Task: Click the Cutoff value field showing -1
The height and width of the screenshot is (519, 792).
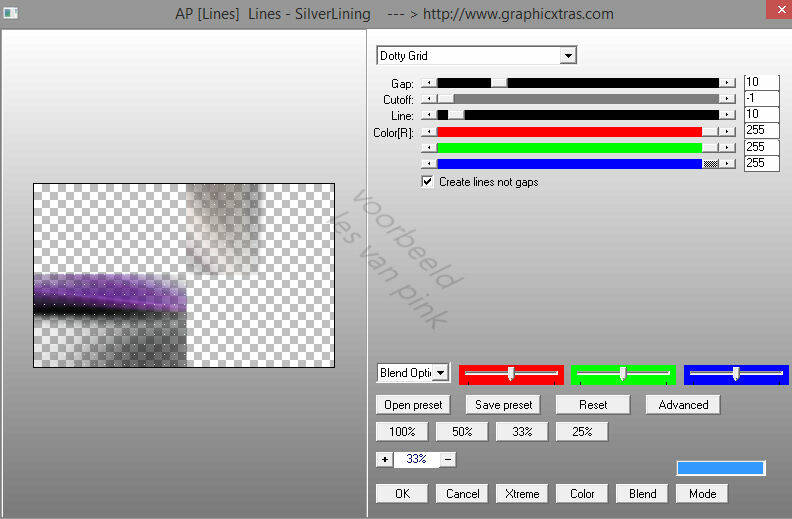Action: [761, 98]
